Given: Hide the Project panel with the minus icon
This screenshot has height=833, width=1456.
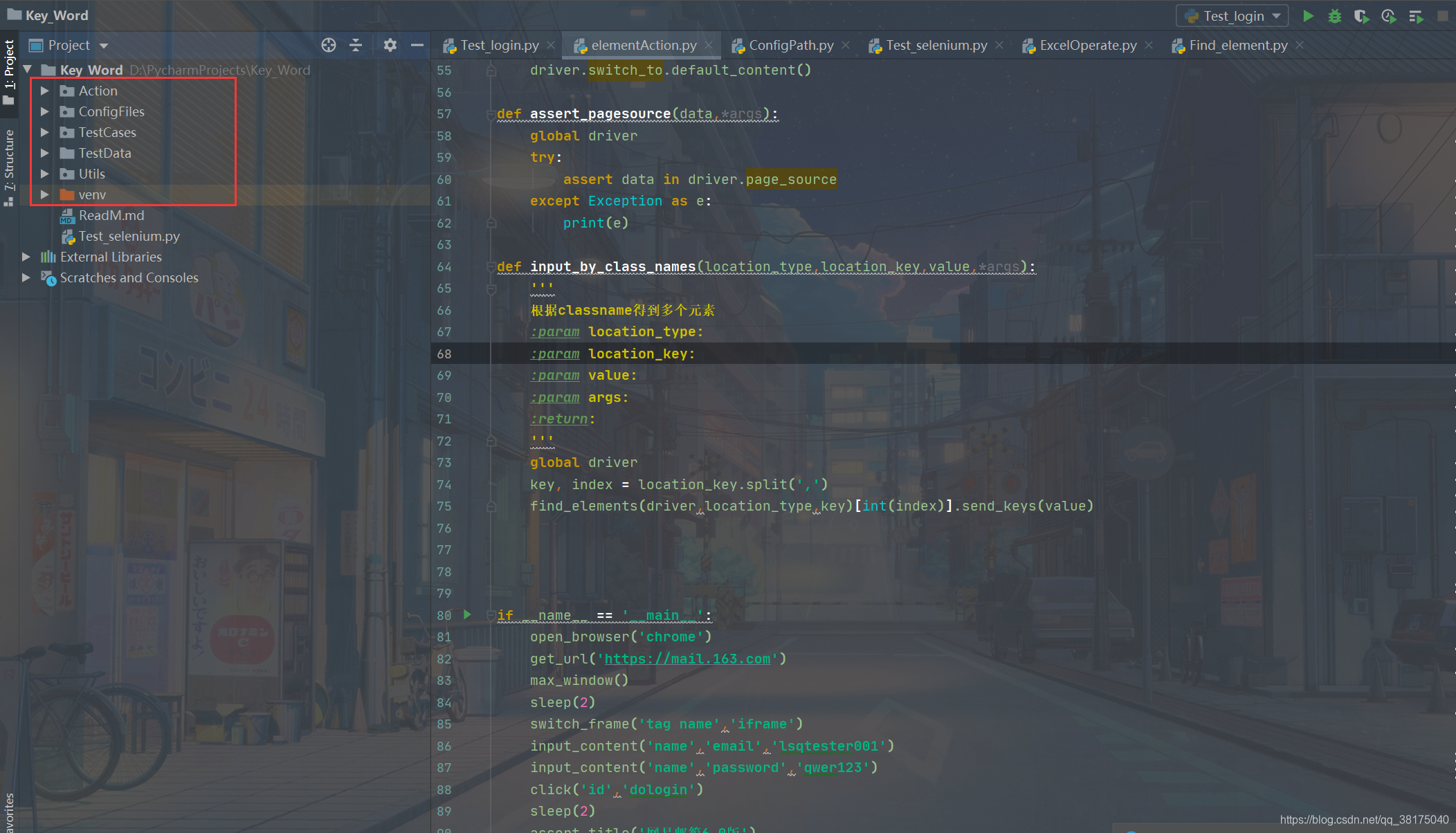Looking at the screenshot, I should [417, 45].
